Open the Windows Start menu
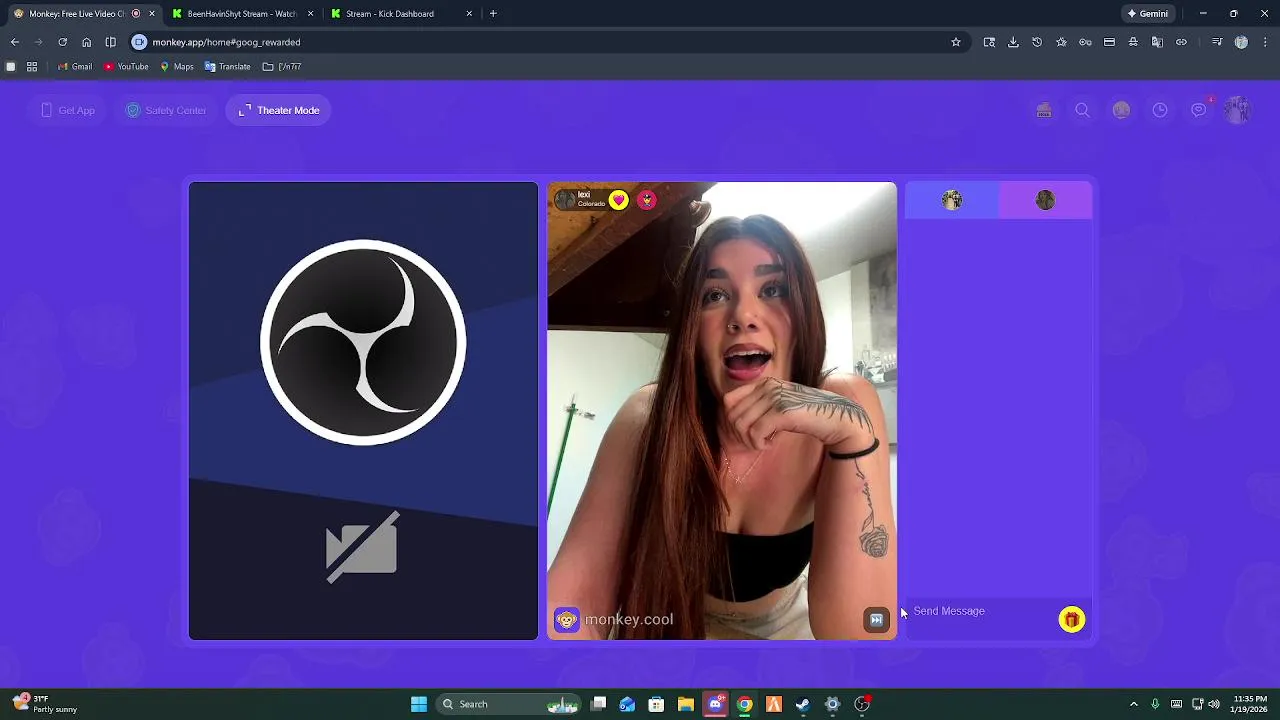The width and height of the screenshot is (1280, 720). (419, 704)
